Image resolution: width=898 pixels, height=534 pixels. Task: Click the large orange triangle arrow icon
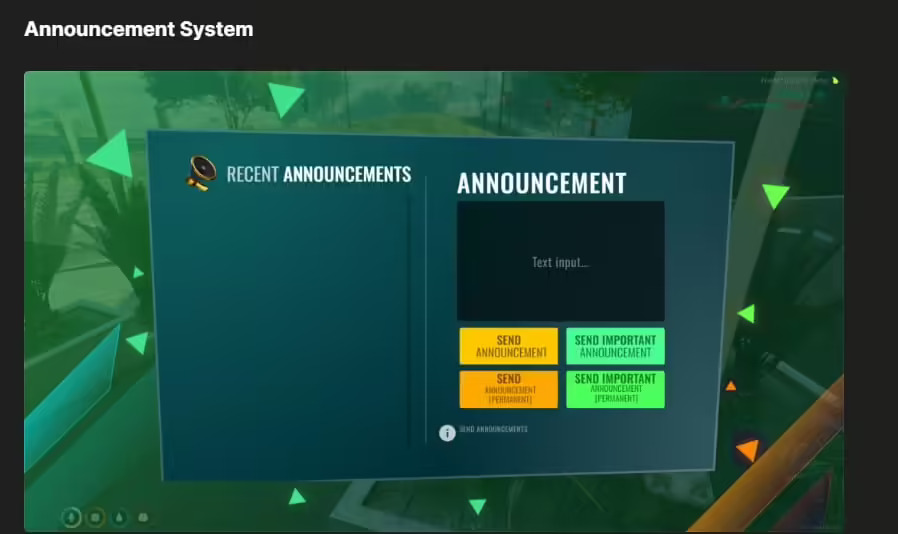tap(747, 450)
